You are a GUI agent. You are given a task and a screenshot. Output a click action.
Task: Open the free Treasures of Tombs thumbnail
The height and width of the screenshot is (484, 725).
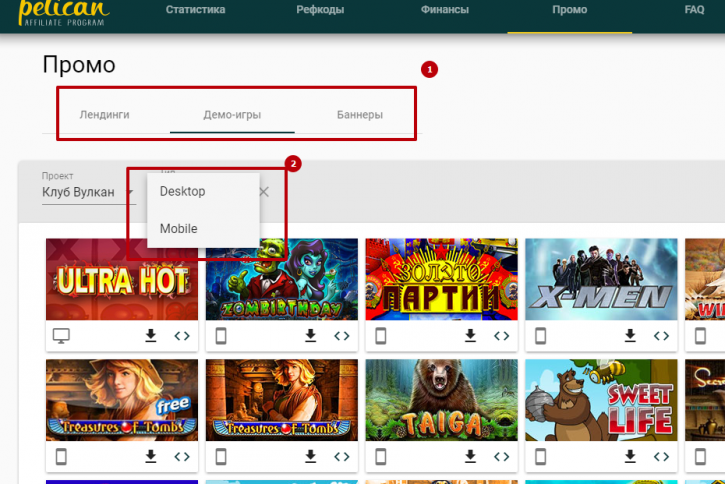(x=122, y=400)
